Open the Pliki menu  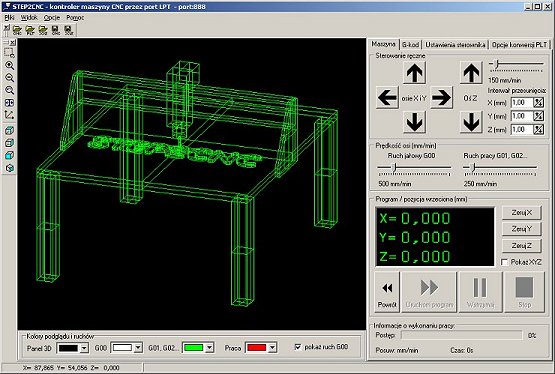[x=10, y=17]
